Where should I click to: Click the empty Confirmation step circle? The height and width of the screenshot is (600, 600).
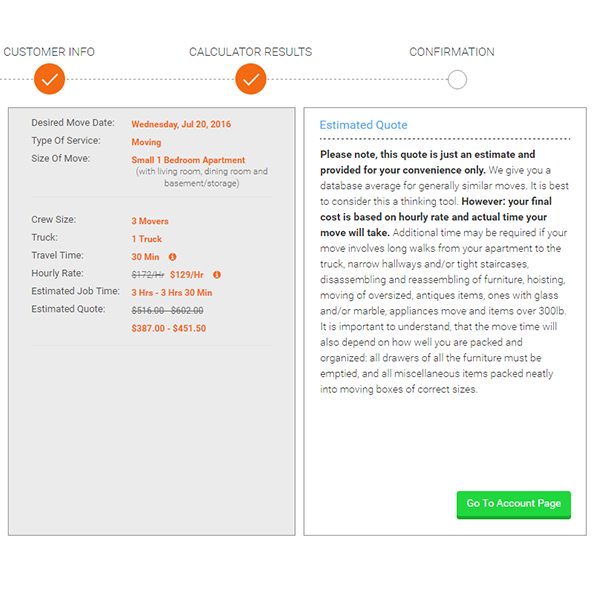point(457,79)
